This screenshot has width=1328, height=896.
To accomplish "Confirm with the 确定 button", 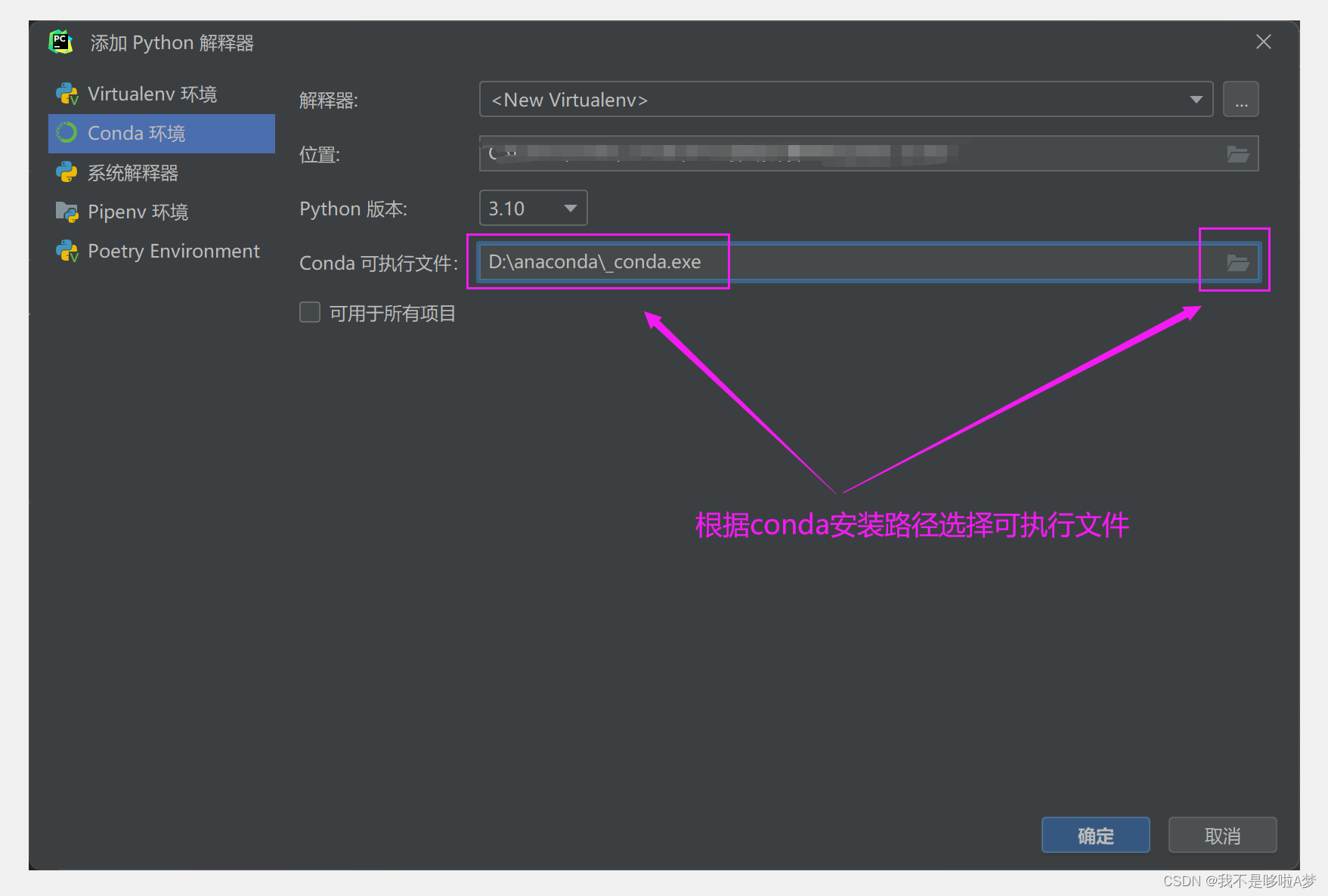I will coord(1095,835).
